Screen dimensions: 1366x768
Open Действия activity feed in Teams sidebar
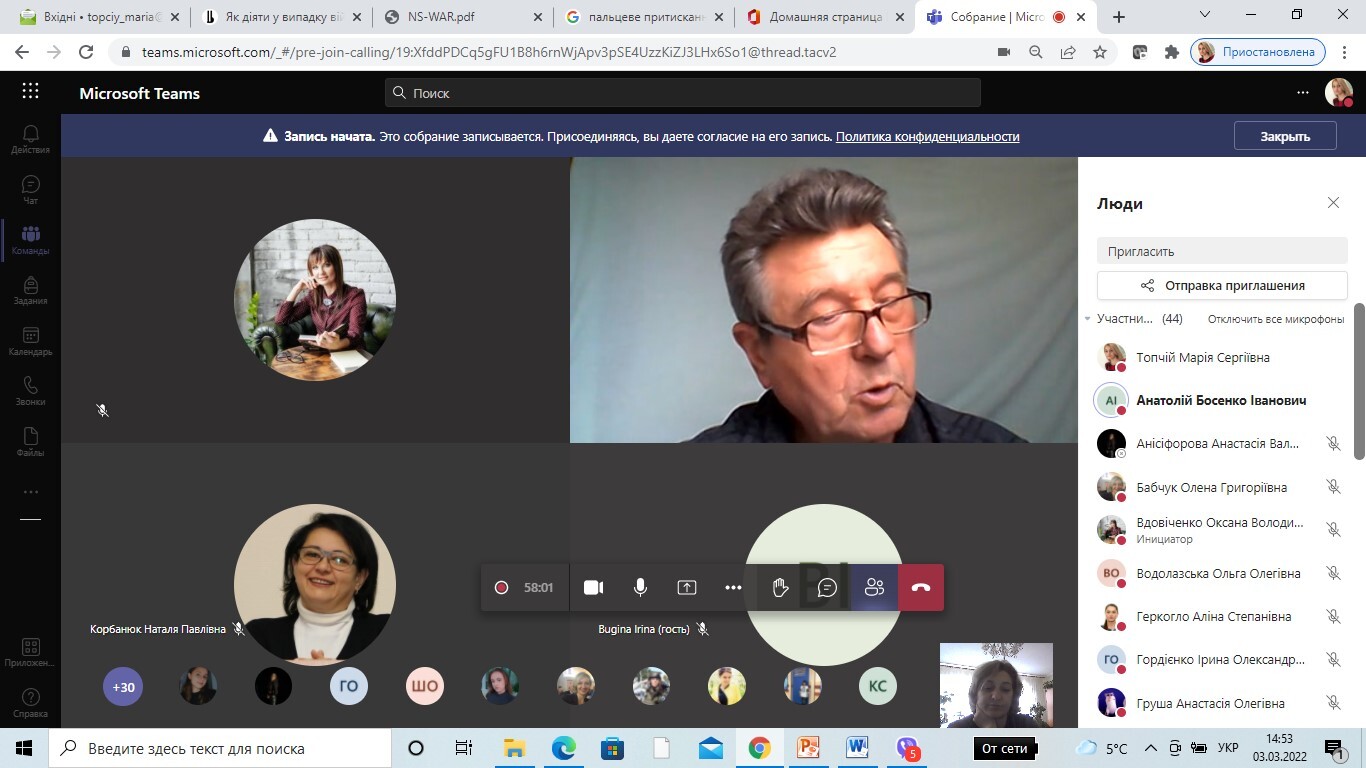[30, 139]
